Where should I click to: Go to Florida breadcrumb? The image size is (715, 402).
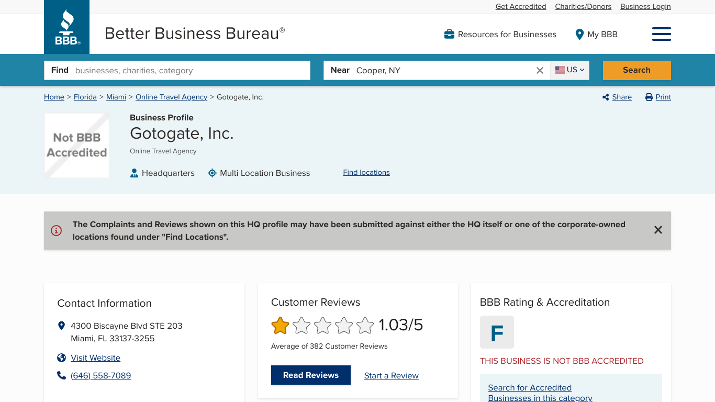click(85, 97)
